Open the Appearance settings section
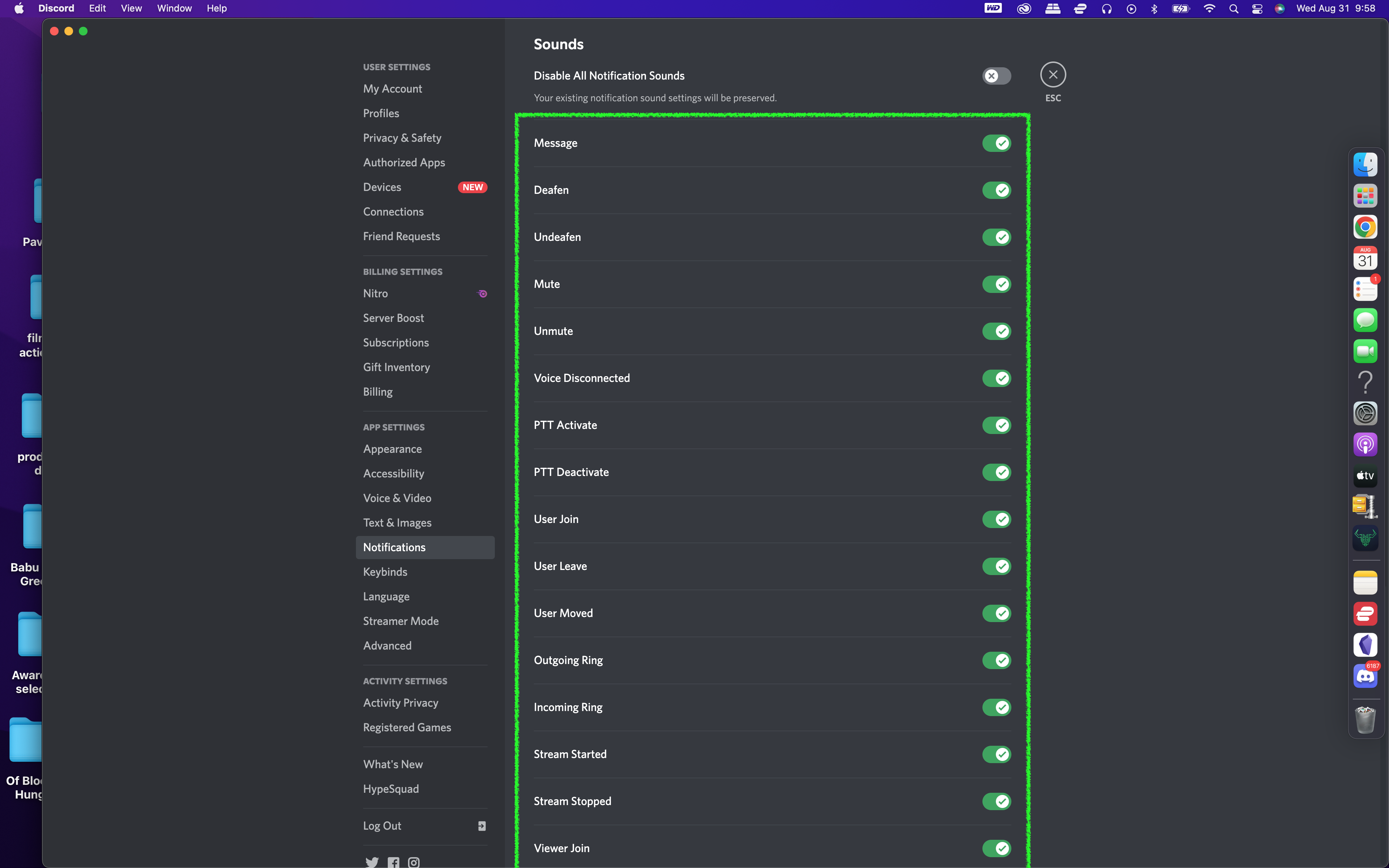1389x868 pixels. 392,449
